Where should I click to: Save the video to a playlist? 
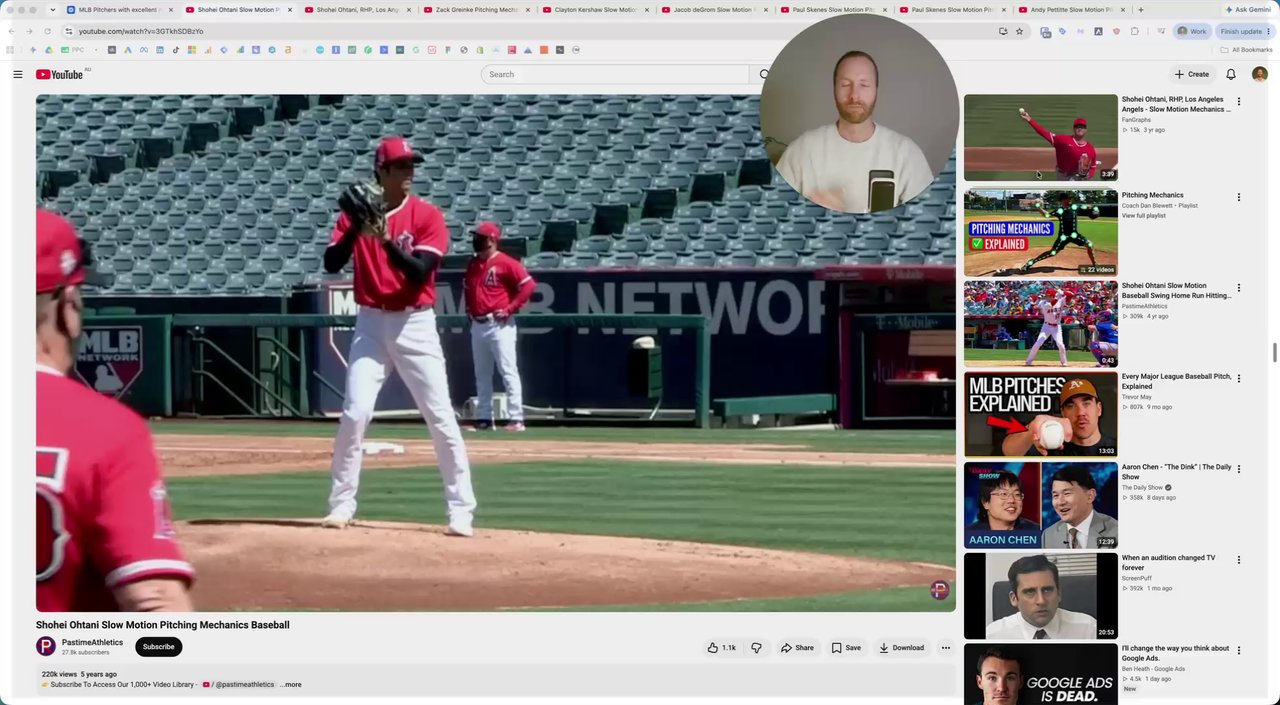point(846,648)
